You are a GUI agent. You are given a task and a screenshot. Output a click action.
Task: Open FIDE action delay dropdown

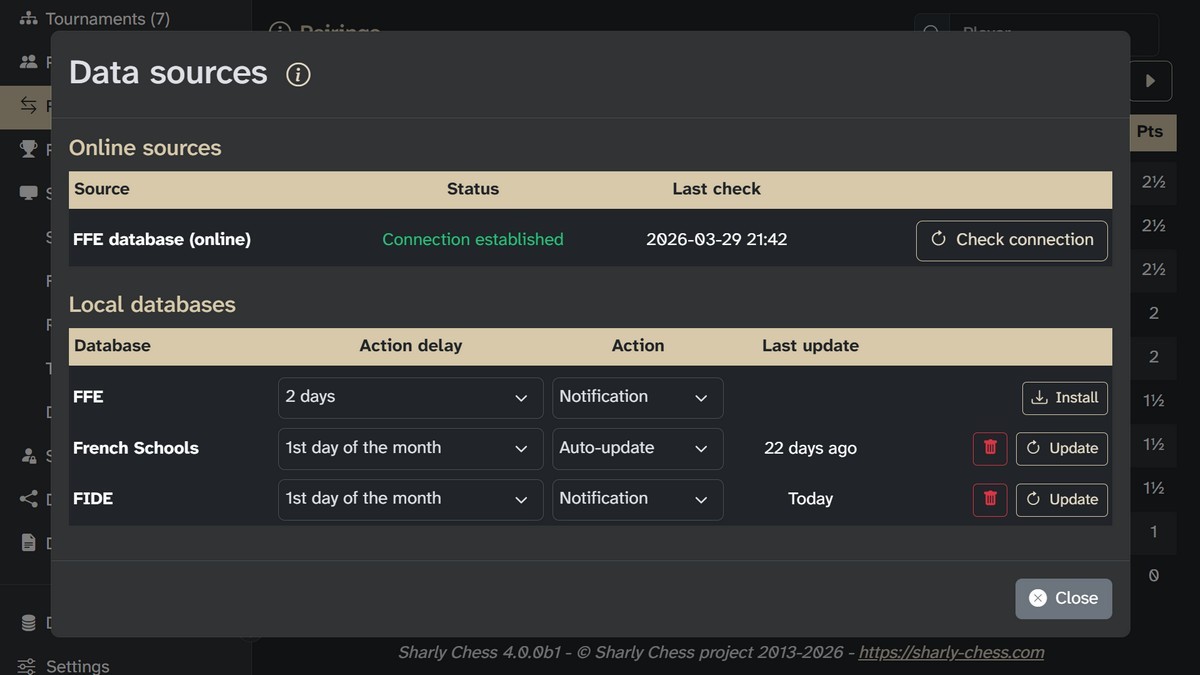coord(410,499)
